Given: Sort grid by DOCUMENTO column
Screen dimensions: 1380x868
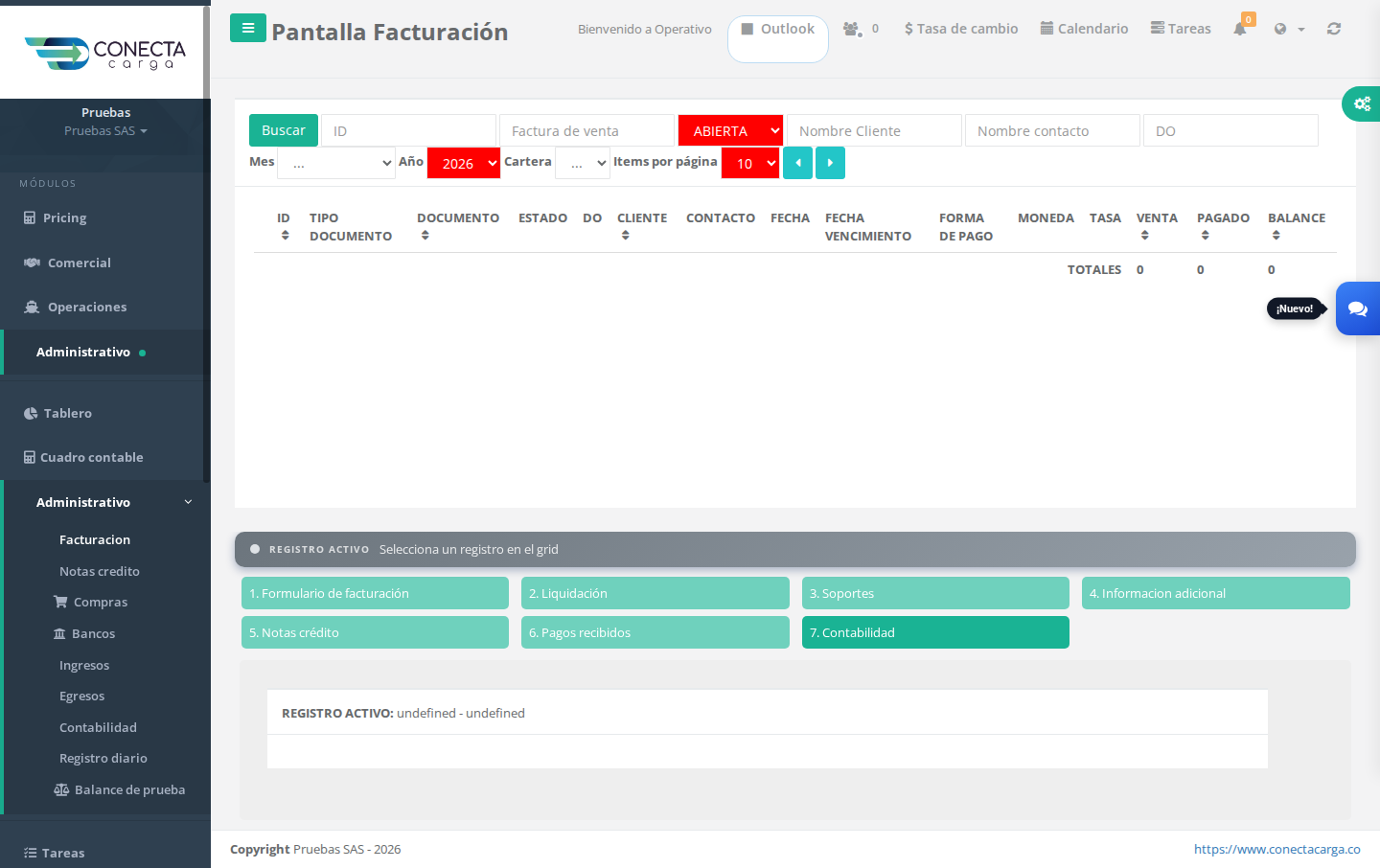Looking at the screenshot, I should point(425,235).
